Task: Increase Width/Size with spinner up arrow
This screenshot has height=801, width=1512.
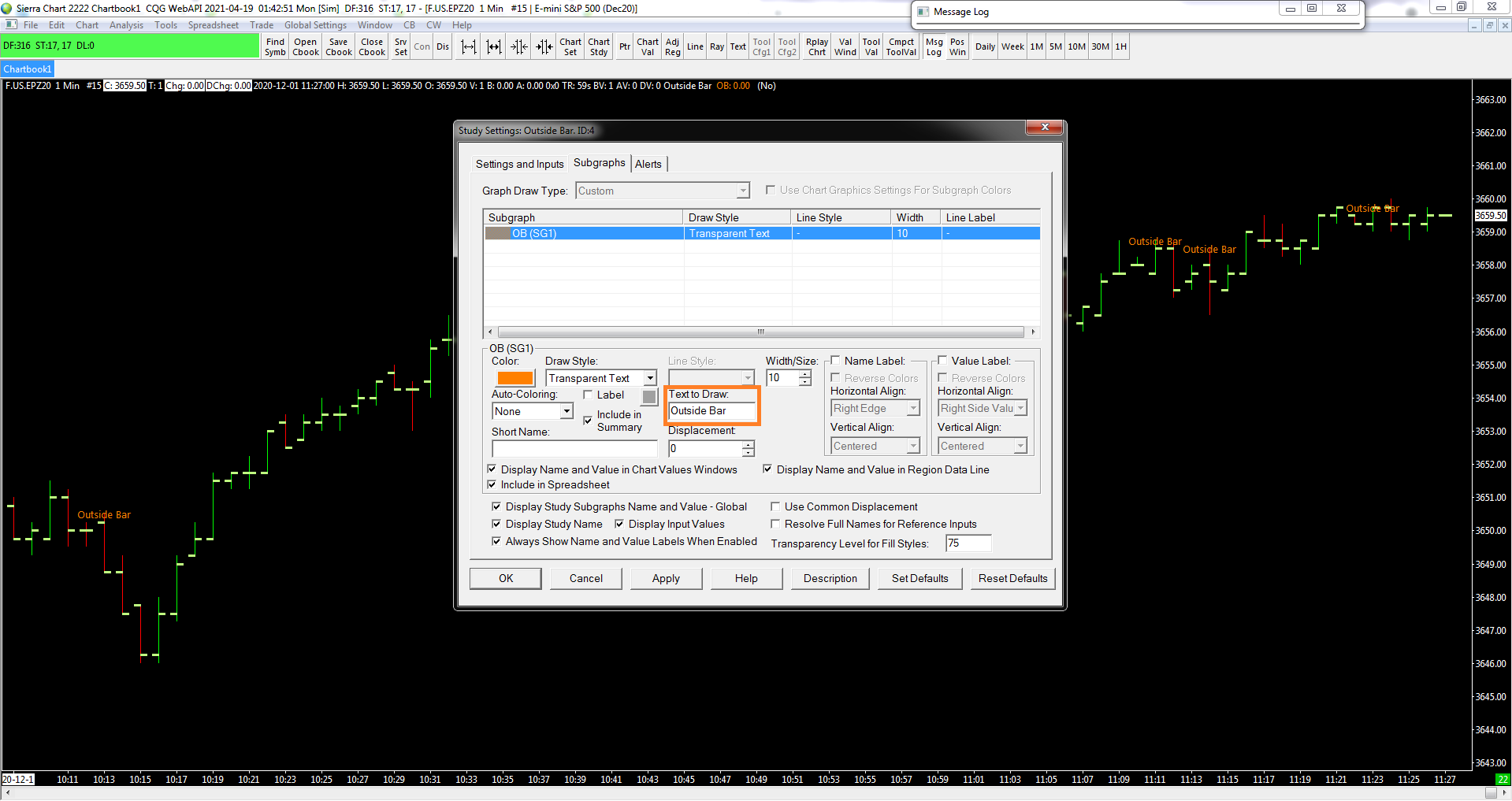Action: [804, 374]
